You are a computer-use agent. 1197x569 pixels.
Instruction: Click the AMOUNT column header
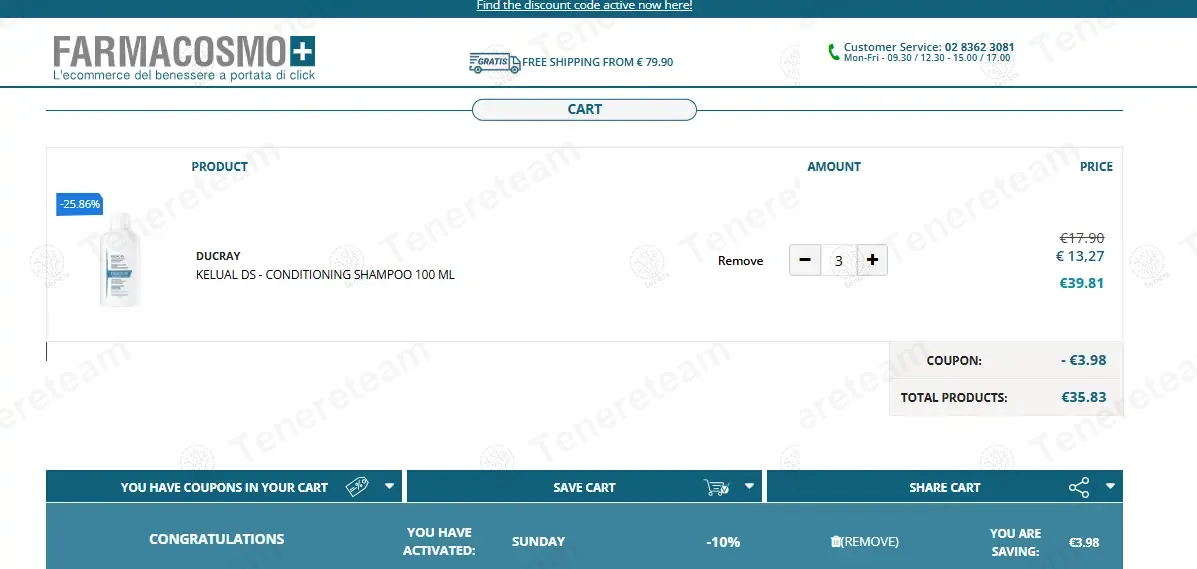[834, 166]
